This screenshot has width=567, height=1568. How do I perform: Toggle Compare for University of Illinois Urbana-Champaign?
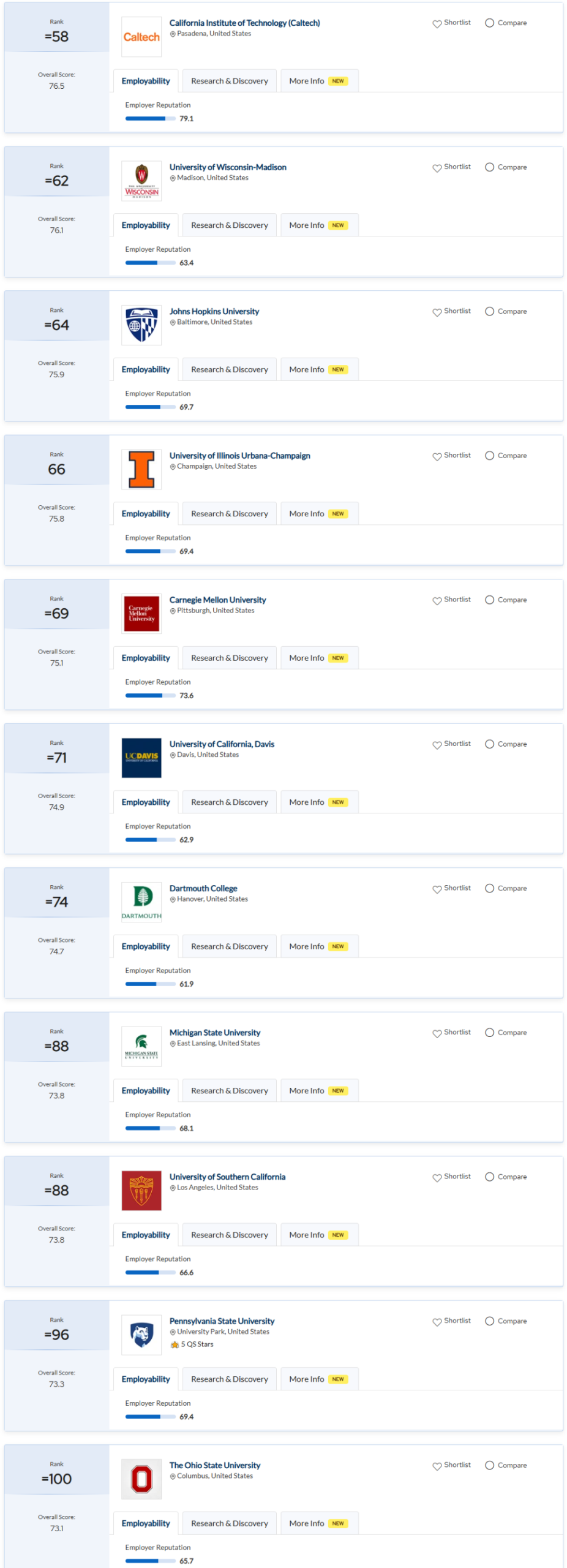coord(489,455)
